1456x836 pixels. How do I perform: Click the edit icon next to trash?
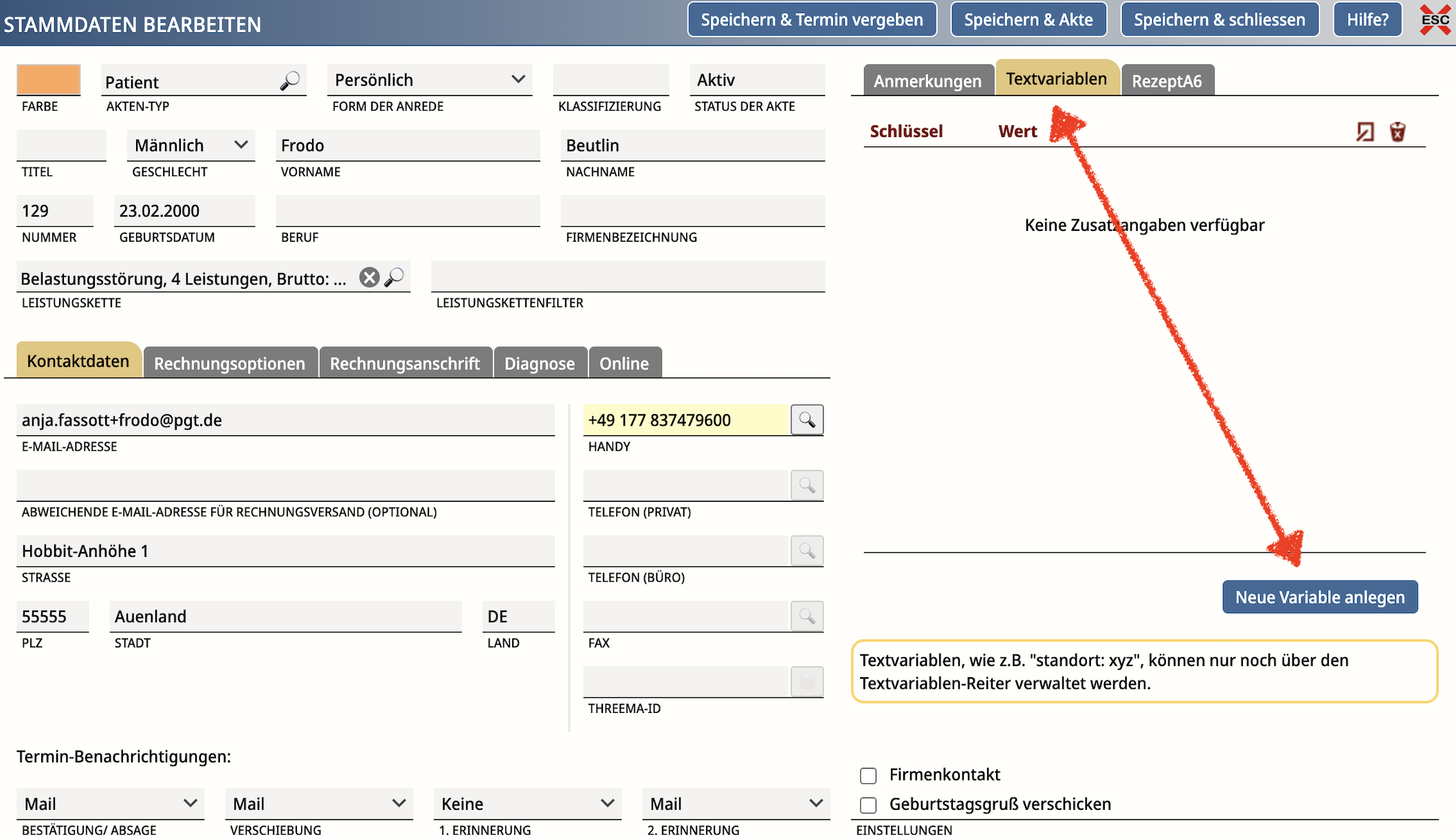click(1365, 131)
